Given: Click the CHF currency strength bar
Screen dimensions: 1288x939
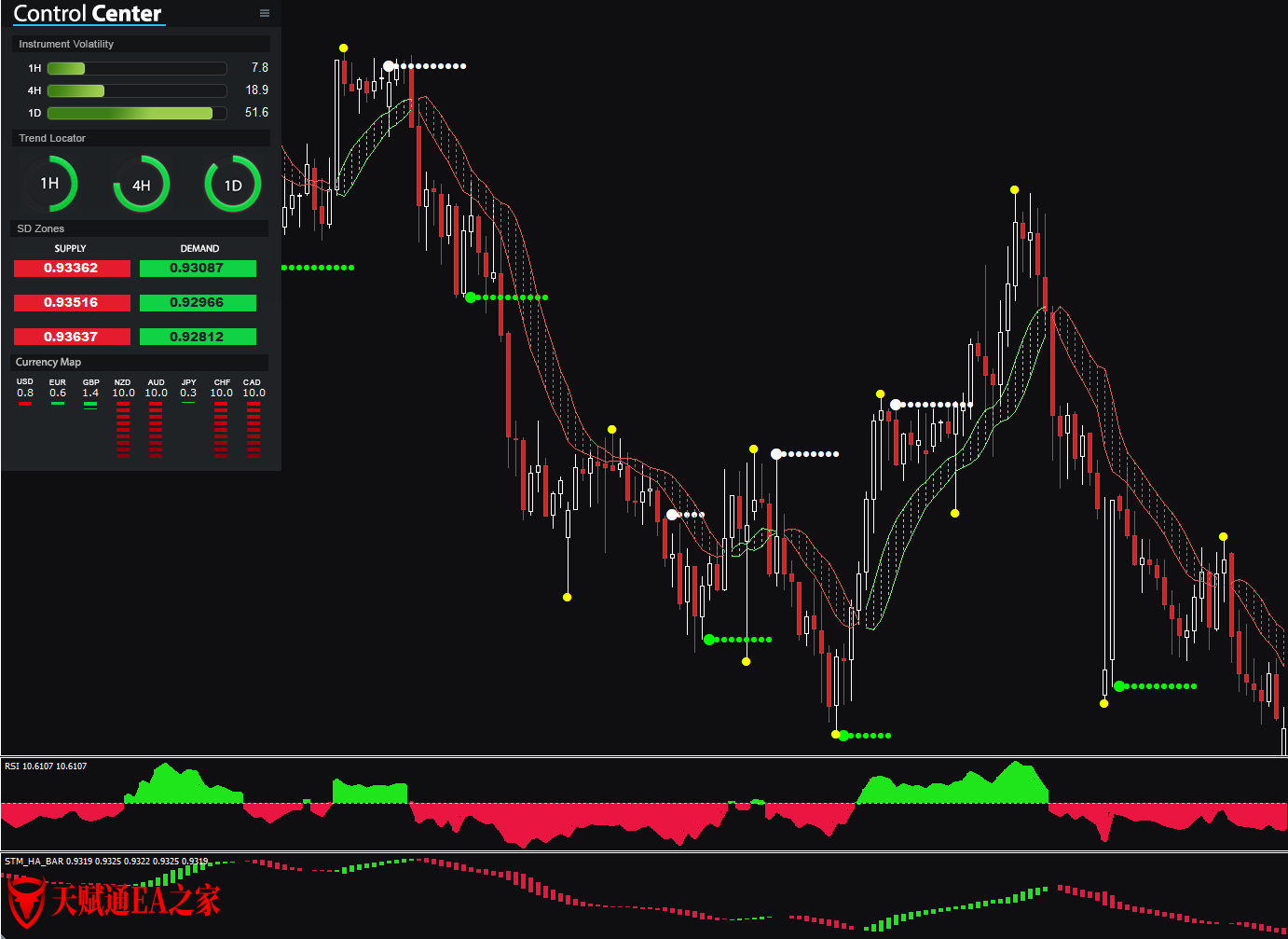Looking at the screenshot, I should click(x=221, y=430).
